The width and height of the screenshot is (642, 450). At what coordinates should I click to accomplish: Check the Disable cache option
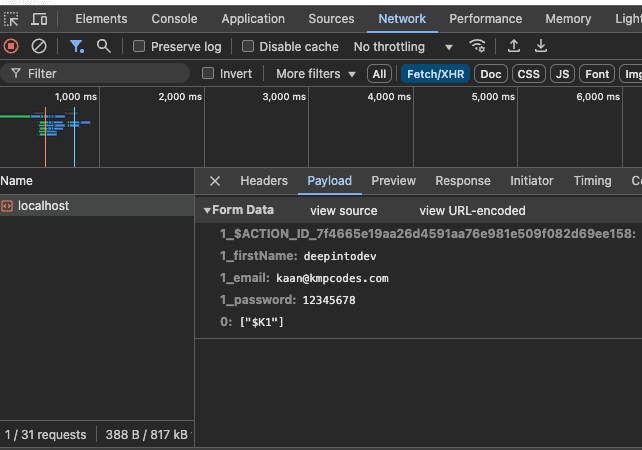[x=248, y=47]
